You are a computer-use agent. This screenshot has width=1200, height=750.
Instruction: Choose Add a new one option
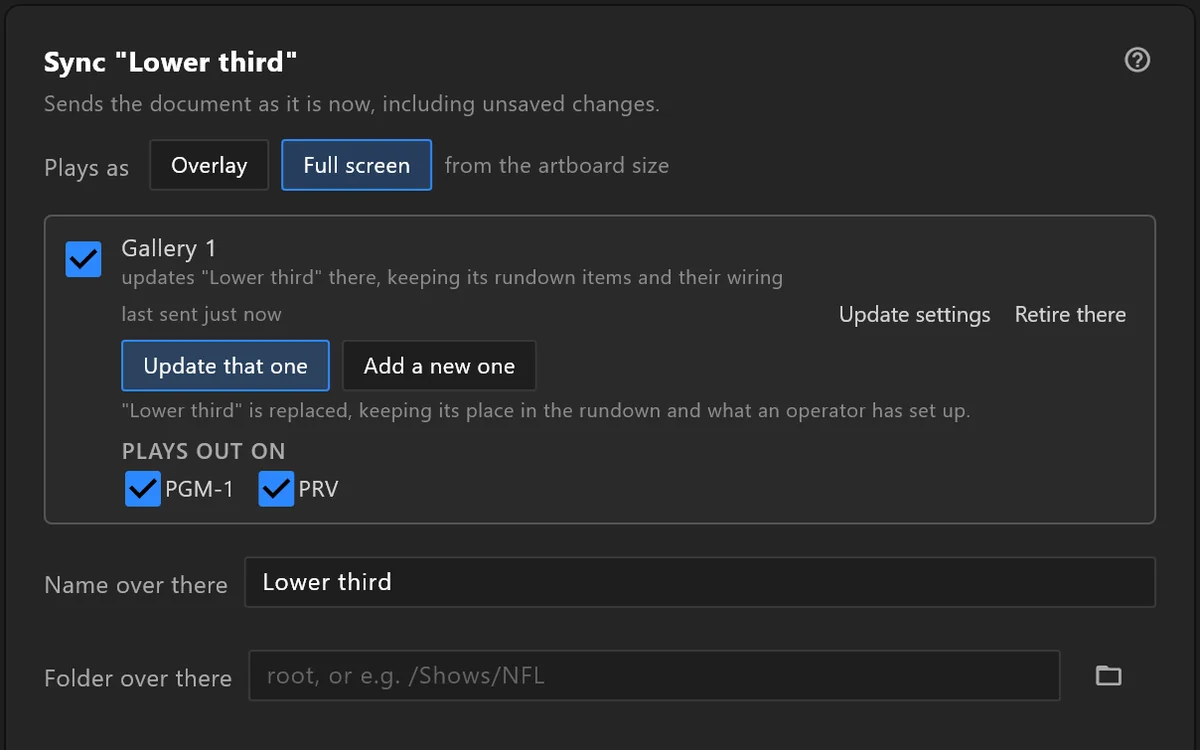[x=439, y=366]
